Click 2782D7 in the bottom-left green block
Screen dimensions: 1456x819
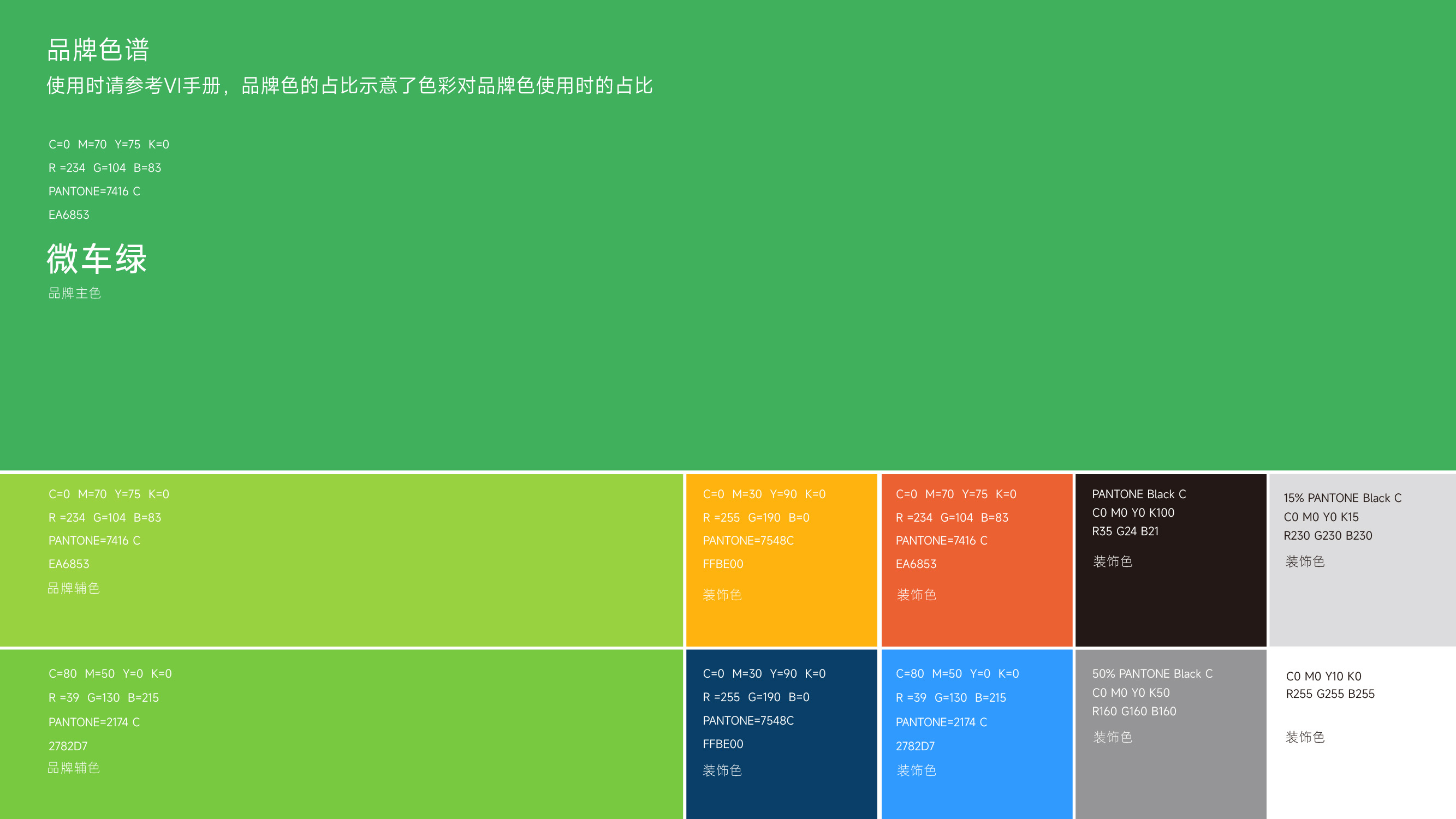tap(68, 745)
